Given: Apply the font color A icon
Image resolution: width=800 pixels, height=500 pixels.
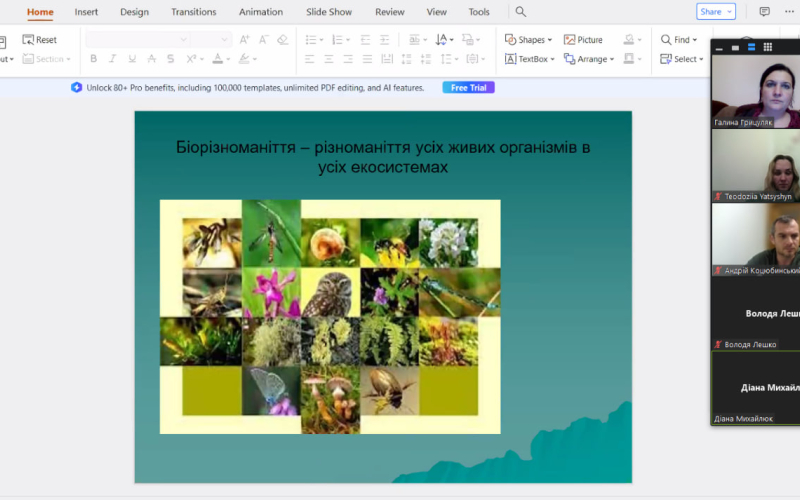Looking at the screenshot, I should tap(218, 59).
